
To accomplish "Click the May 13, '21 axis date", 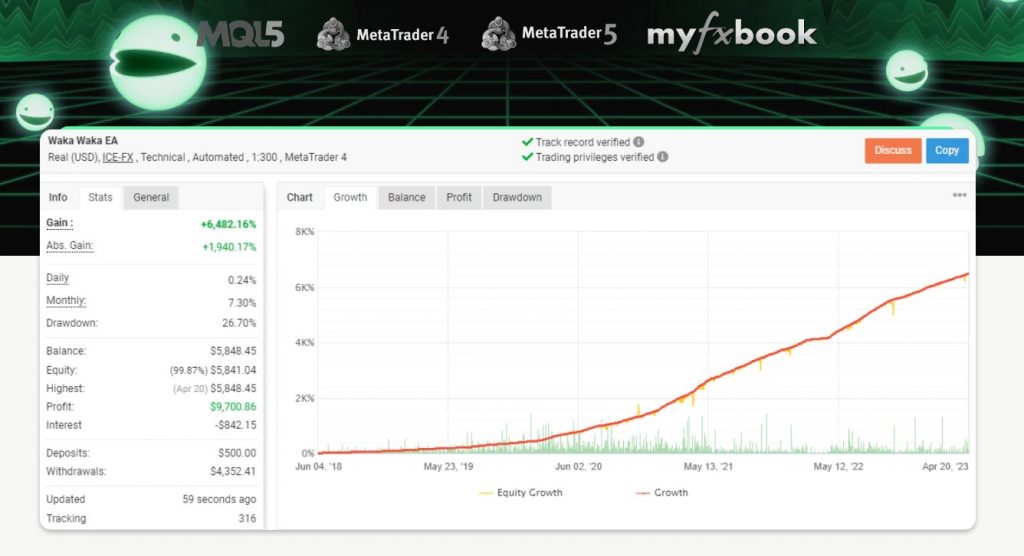I will point(708,466).
